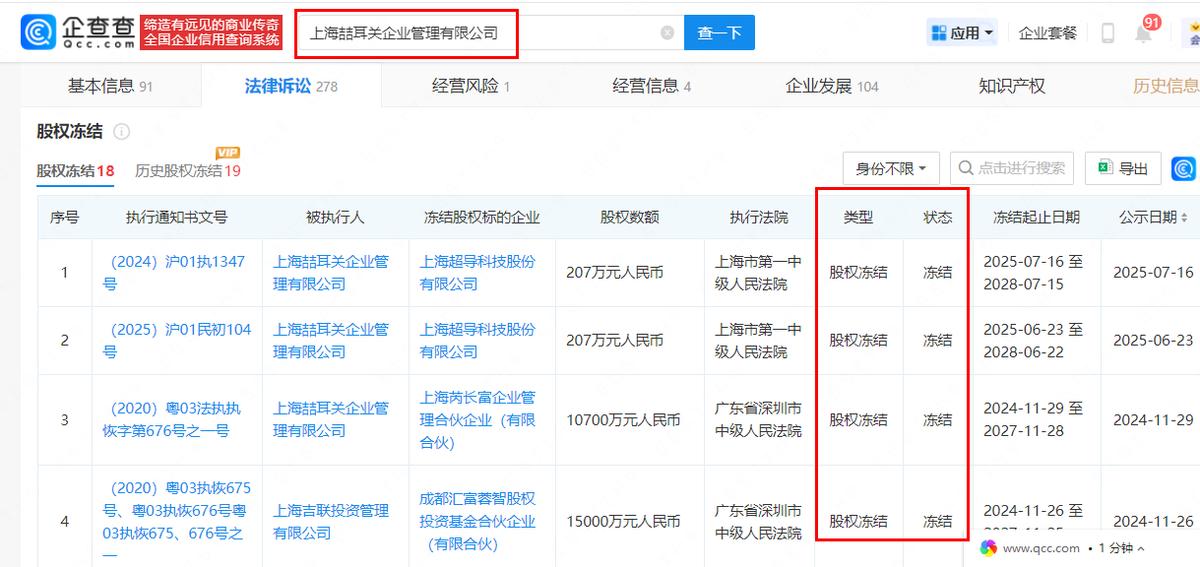Open 上海喆耳关企业管理有限公司 in row 2

pos(331,340)
